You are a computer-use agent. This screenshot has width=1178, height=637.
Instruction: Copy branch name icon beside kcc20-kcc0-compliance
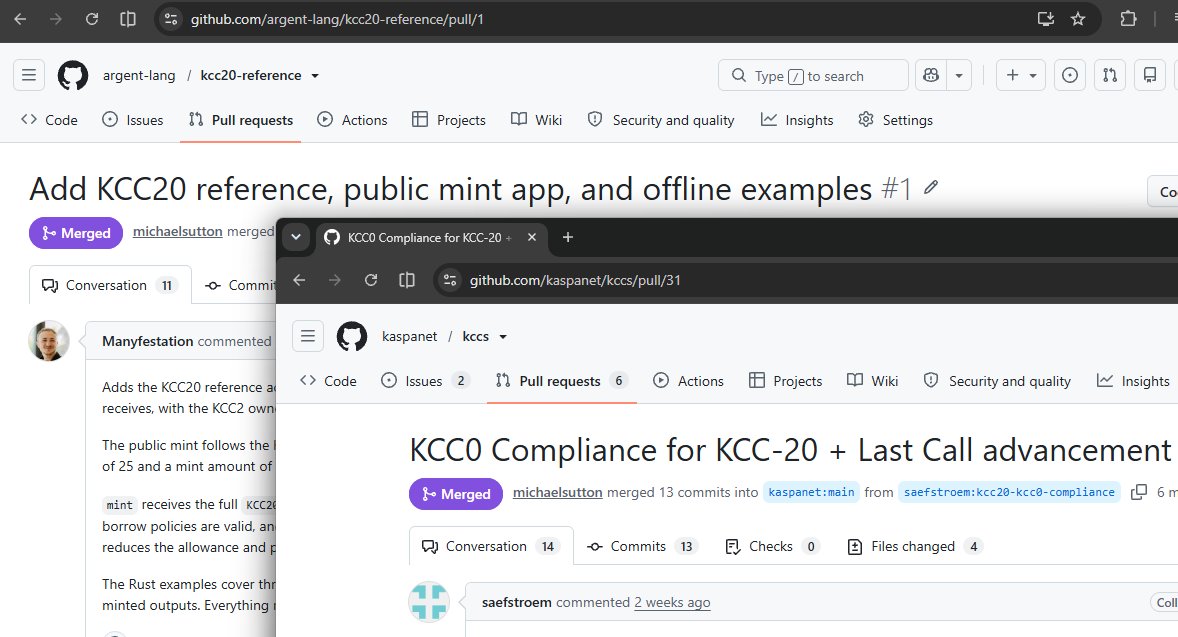(x=1139, y=492)
